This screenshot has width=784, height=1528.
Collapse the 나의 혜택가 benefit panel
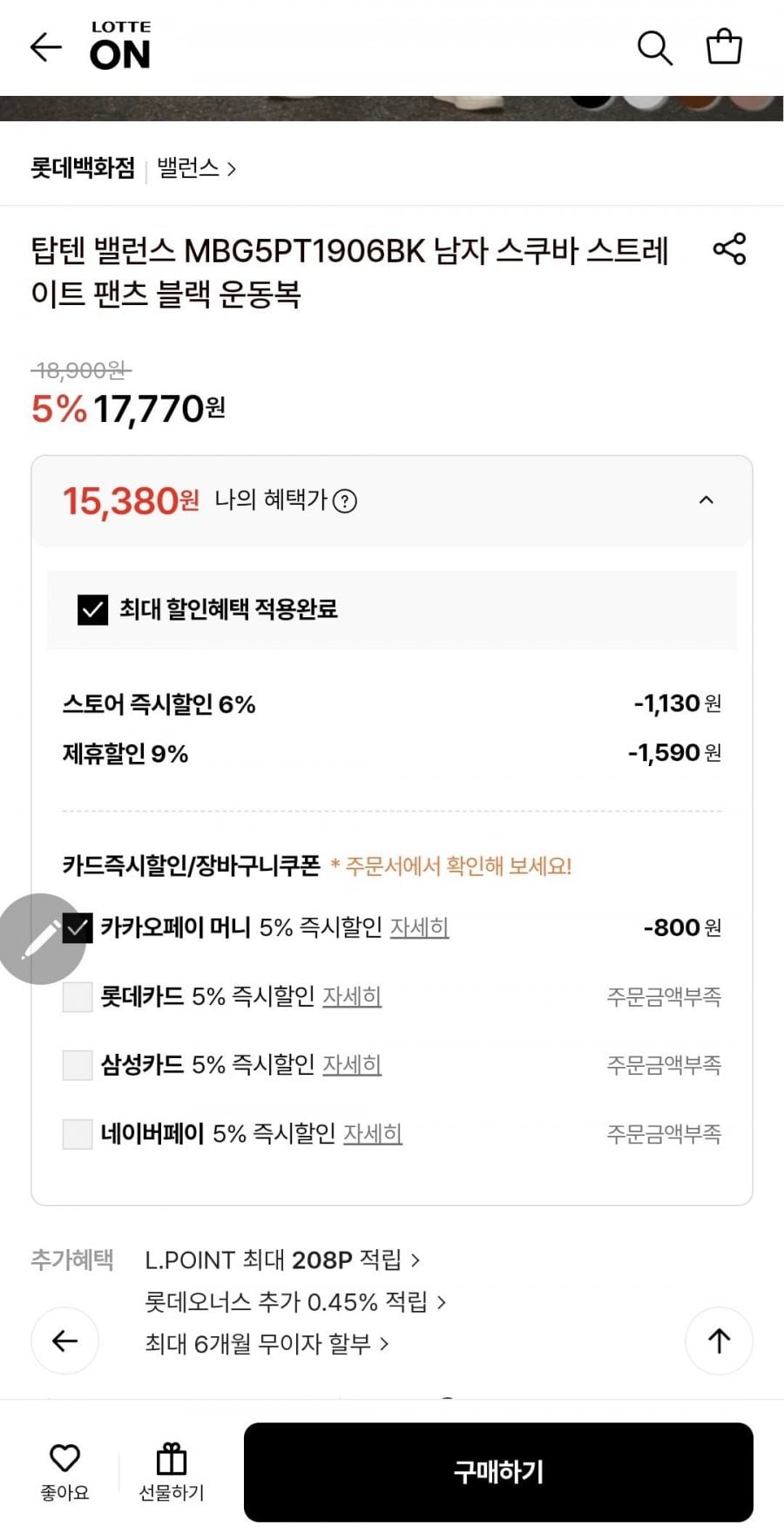706,500
